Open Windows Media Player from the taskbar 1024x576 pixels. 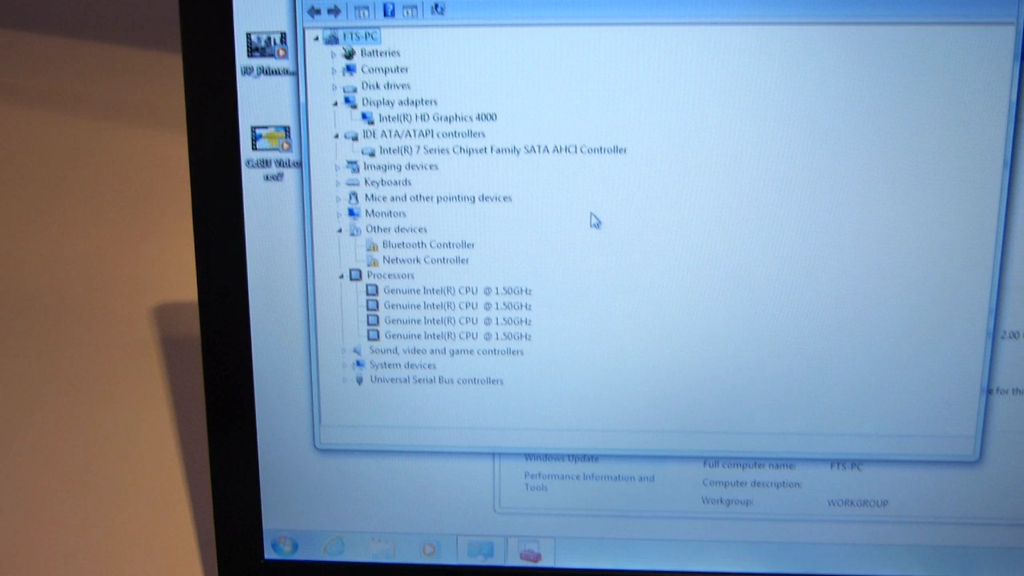click(x=429, y=549)
